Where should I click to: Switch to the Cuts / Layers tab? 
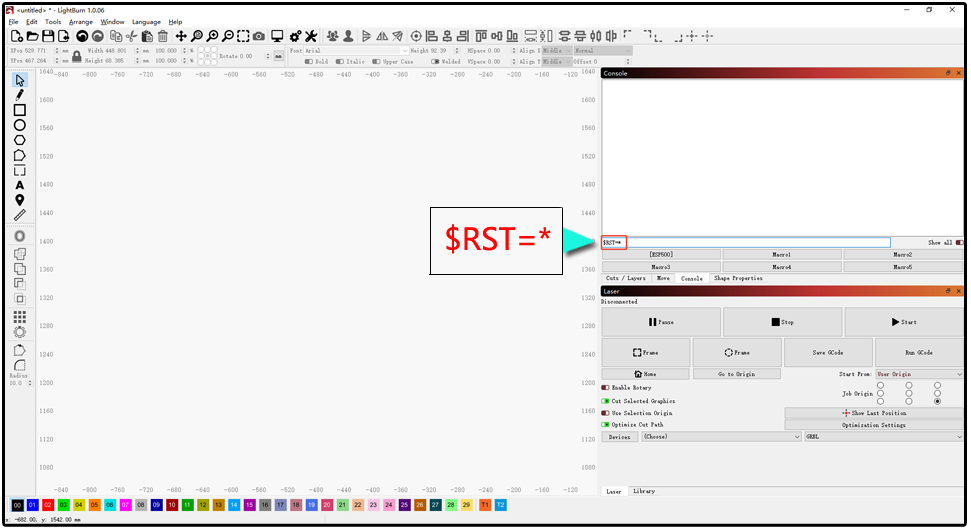[627, 279]
